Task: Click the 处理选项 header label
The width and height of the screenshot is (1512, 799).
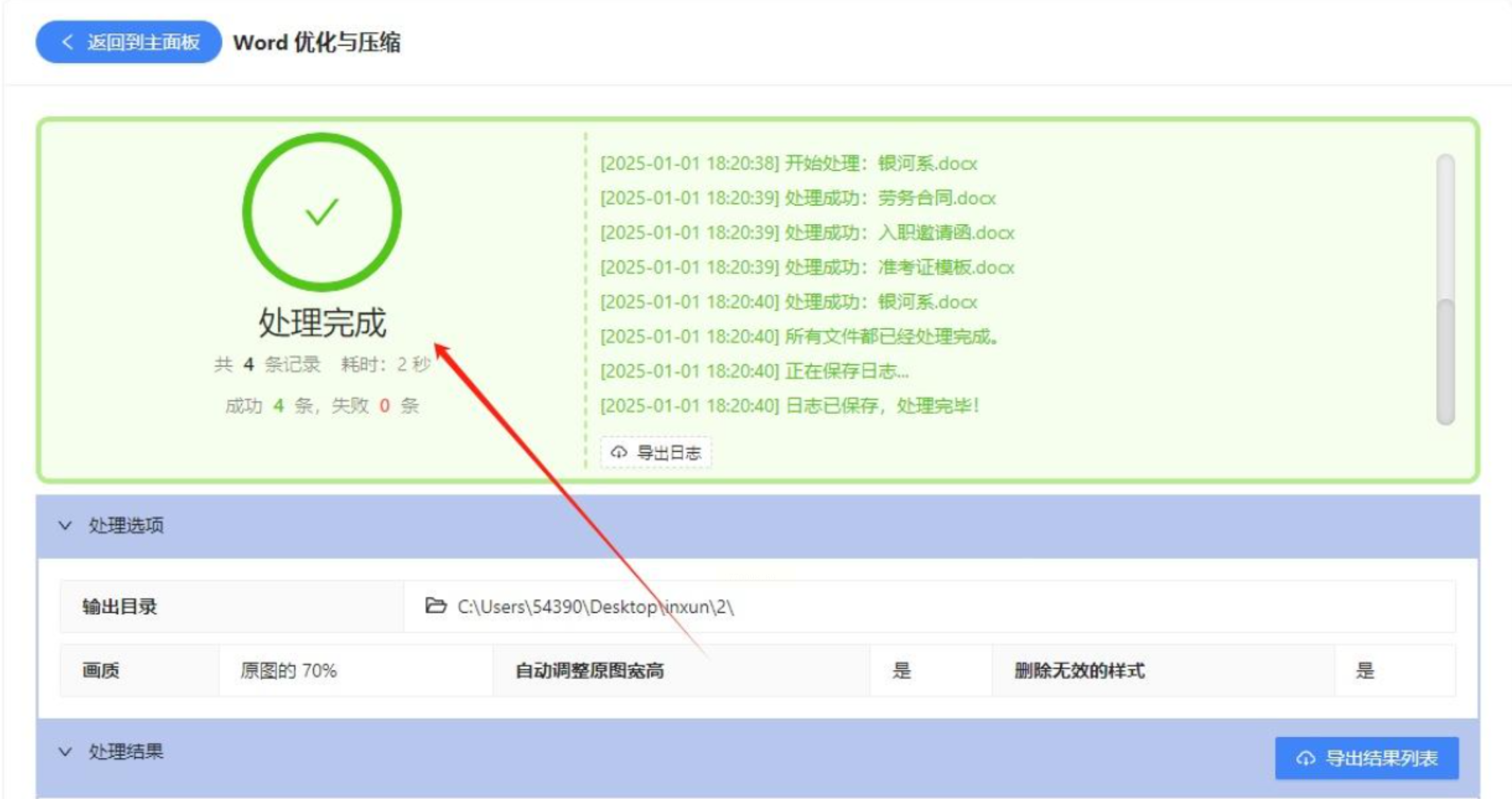Action: pyautogui.click(x=126, y=525)
